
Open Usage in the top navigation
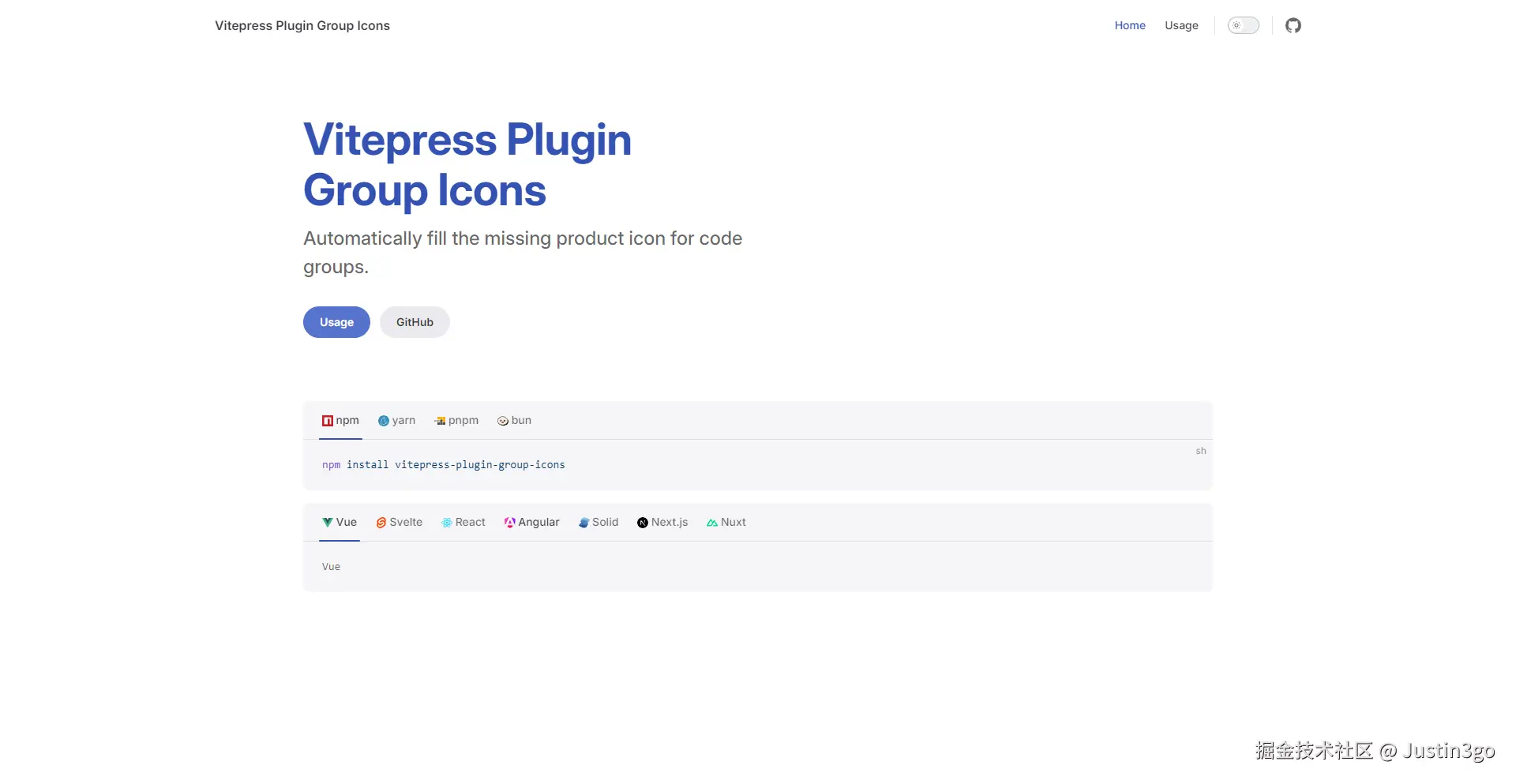click(1181, 25)
